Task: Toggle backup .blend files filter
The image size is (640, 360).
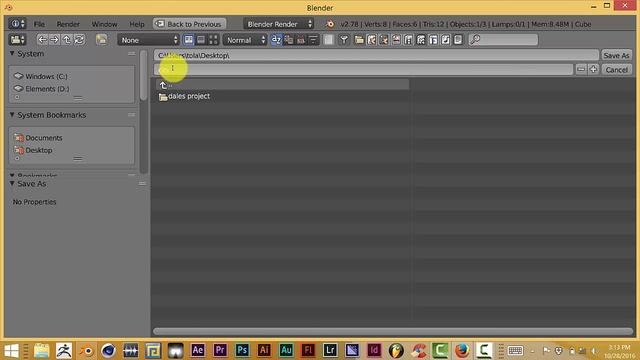Action: click(384, 40)
